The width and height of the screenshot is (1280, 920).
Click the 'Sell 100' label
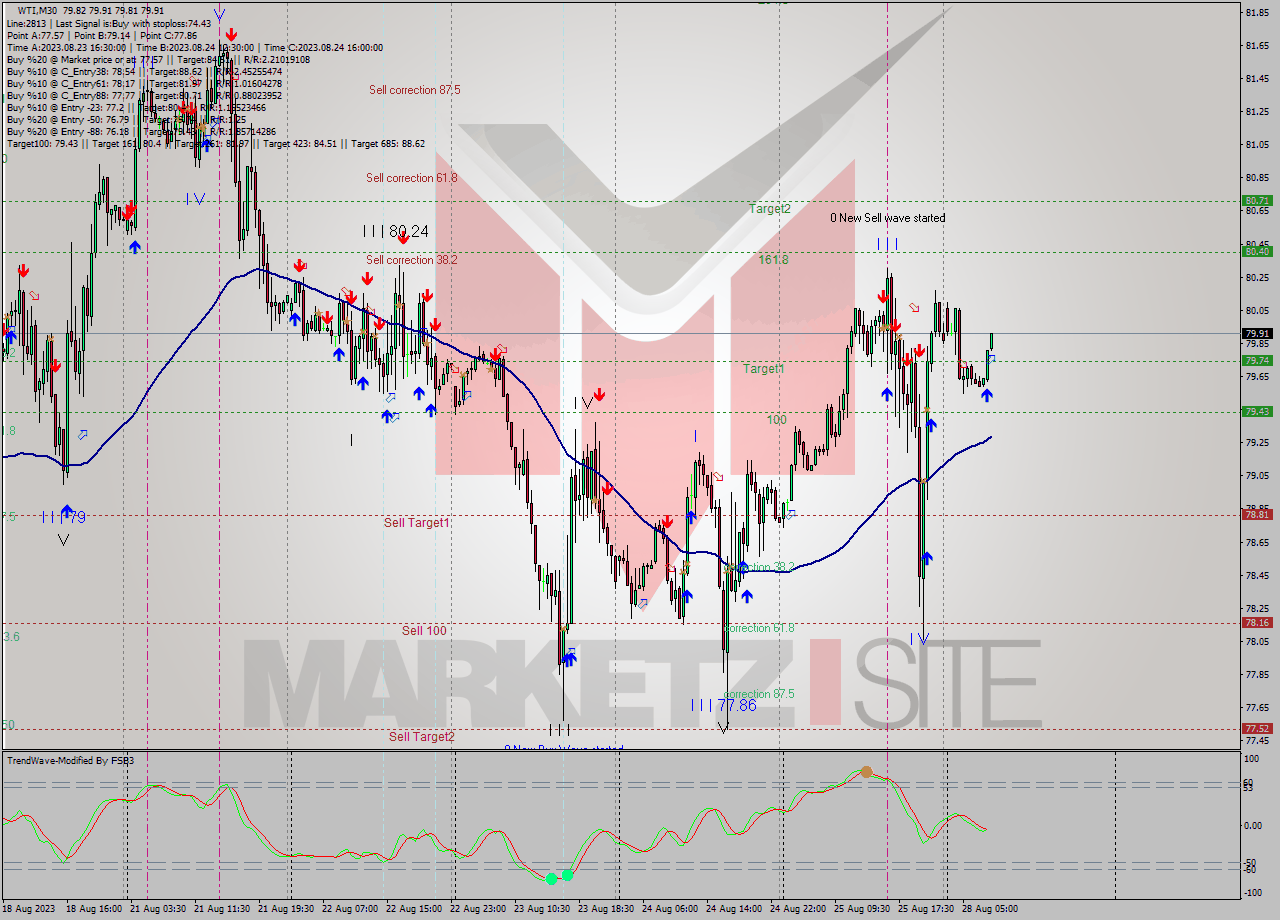pos(424,631)
